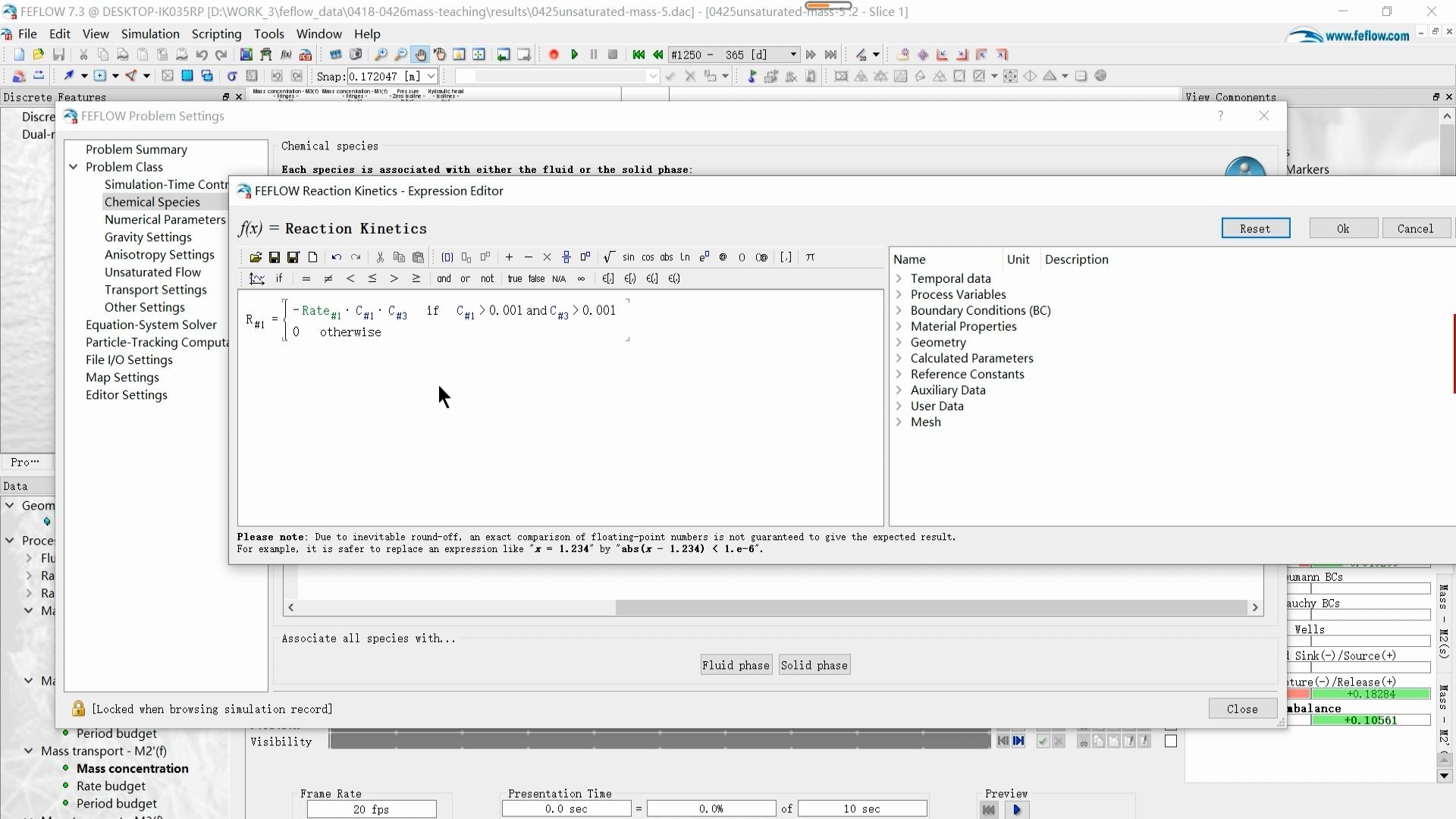The height and width of the screenshot is (819, 1456).
Task: Open the time step #1250 dropdown
Action: click(x=793, y=55)
